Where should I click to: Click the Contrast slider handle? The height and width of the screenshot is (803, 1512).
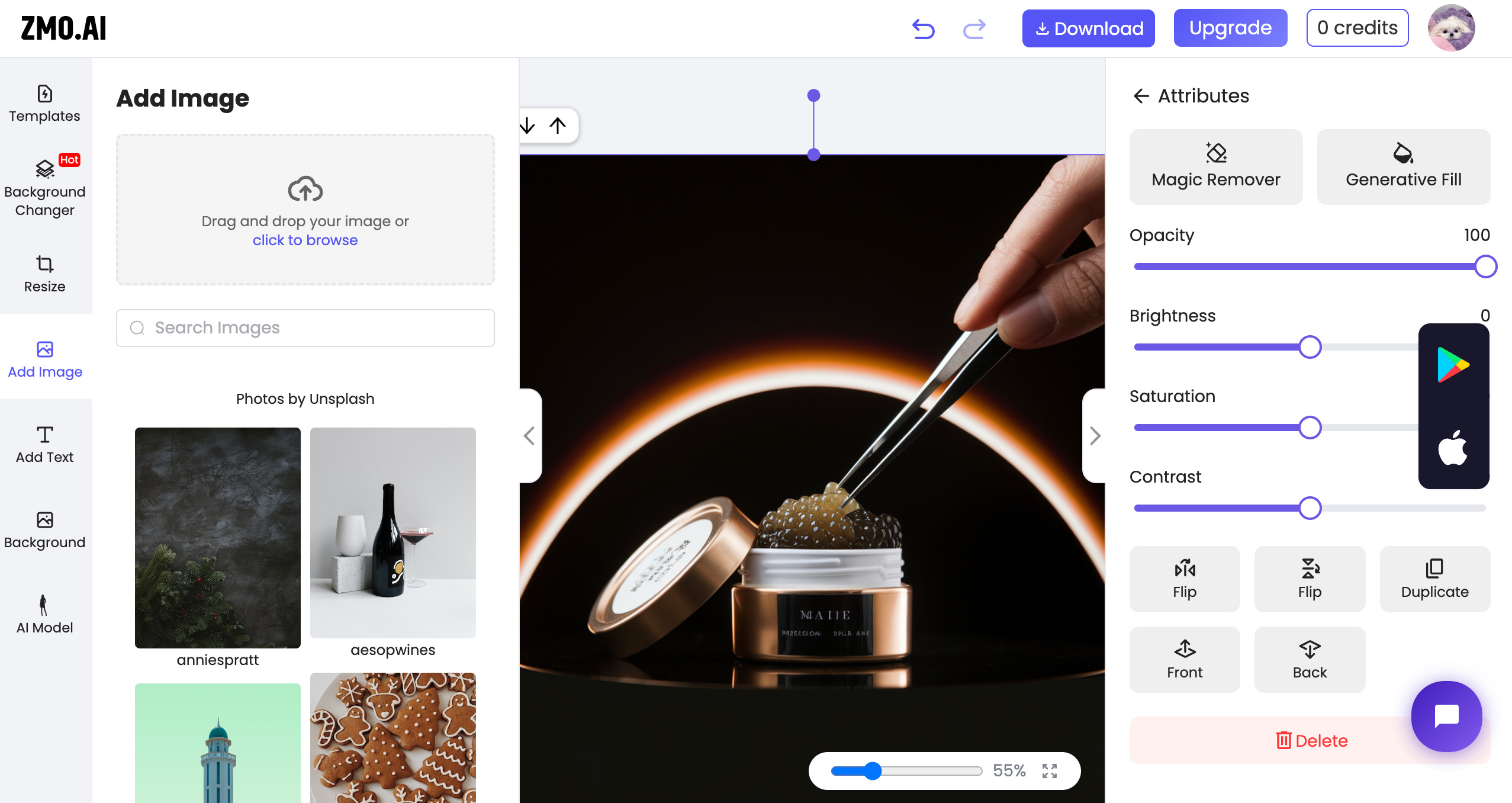point(1310,508)
